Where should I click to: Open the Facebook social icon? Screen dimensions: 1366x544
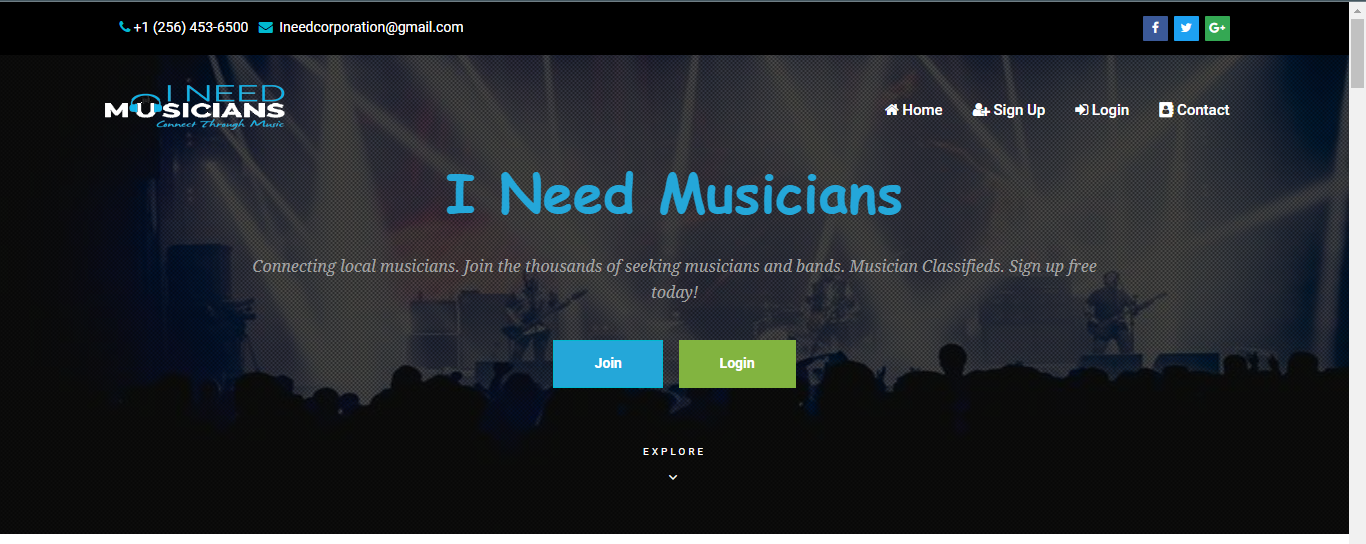point(1155,28)
